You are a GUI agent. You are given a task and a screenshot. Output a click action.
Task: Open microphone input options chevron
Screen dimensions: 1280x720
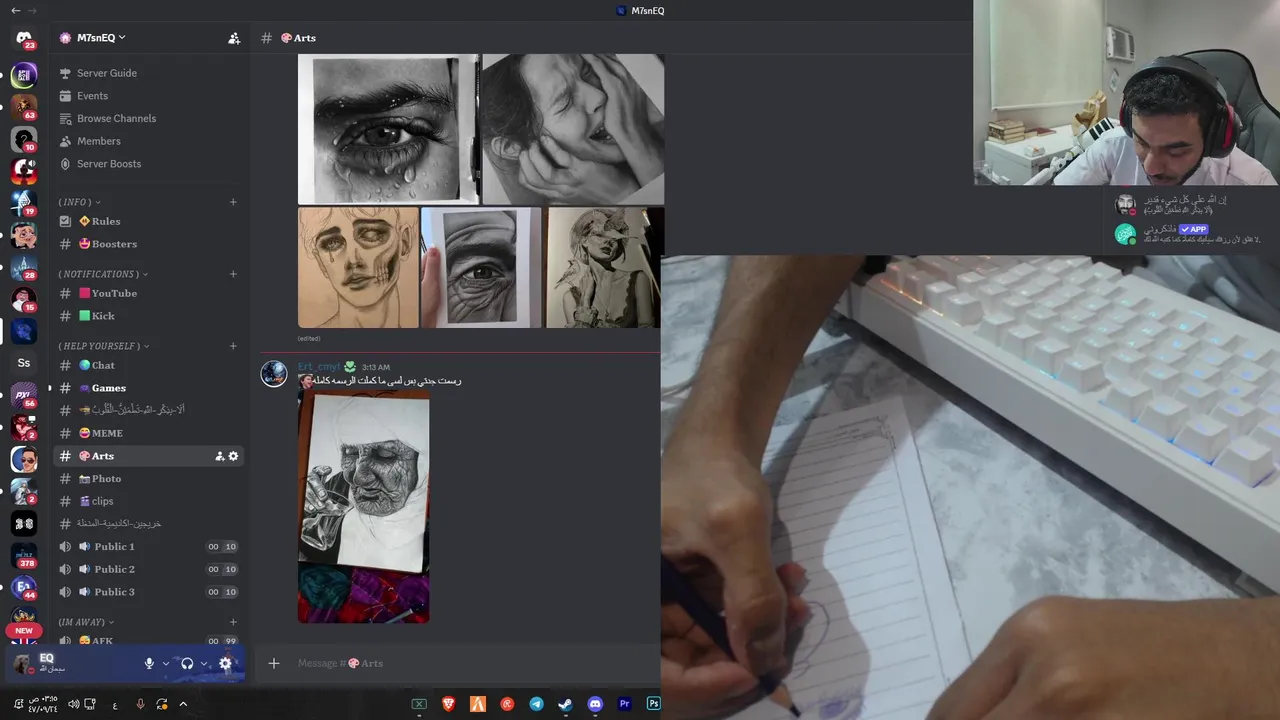166,663
